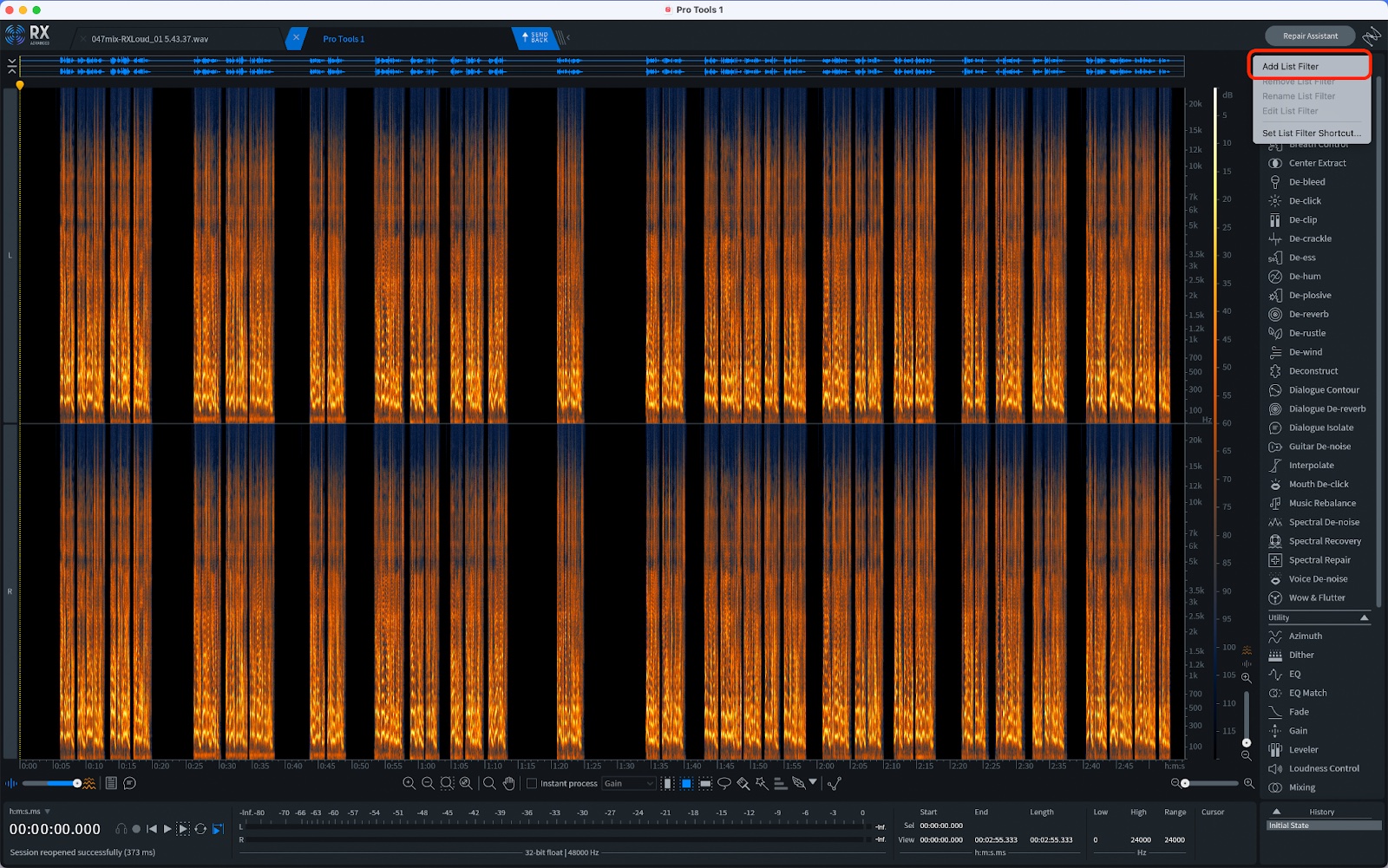This screenshot has height=868, width=1388.
Task: Click the waveform overview strip
Action: pos(602,66)
